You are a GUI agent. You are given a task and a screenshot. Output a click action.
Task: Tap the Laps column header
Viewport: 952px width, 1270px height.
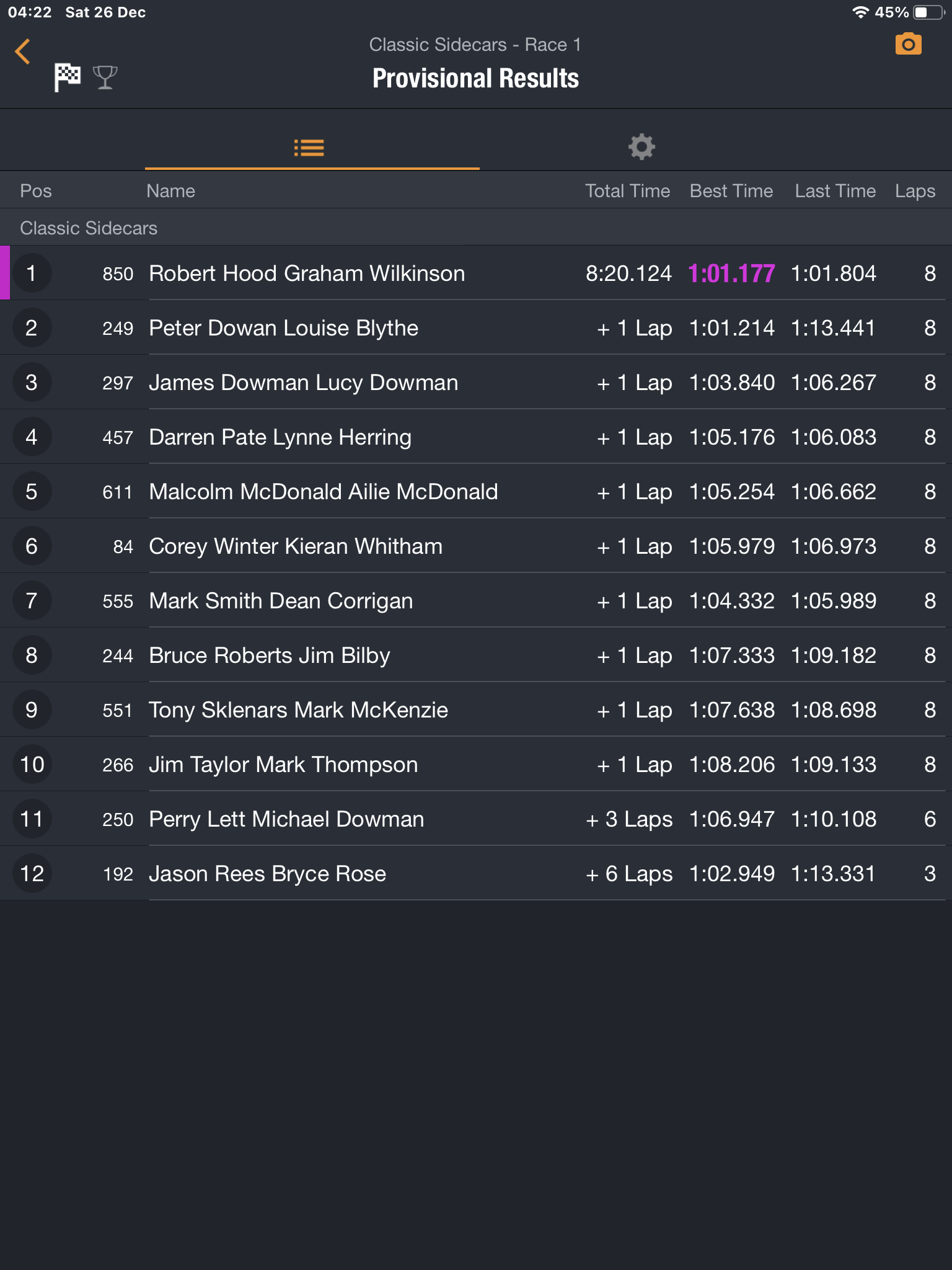pos(915,191)
